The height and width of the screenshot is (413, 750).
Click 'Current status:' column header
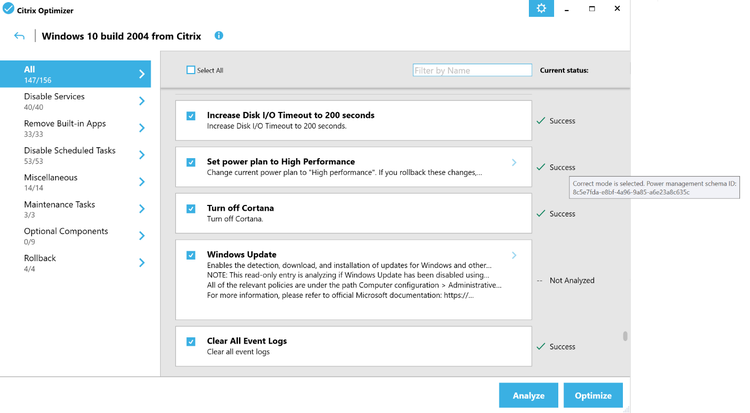pyautogui.click(x=564, y=70)
